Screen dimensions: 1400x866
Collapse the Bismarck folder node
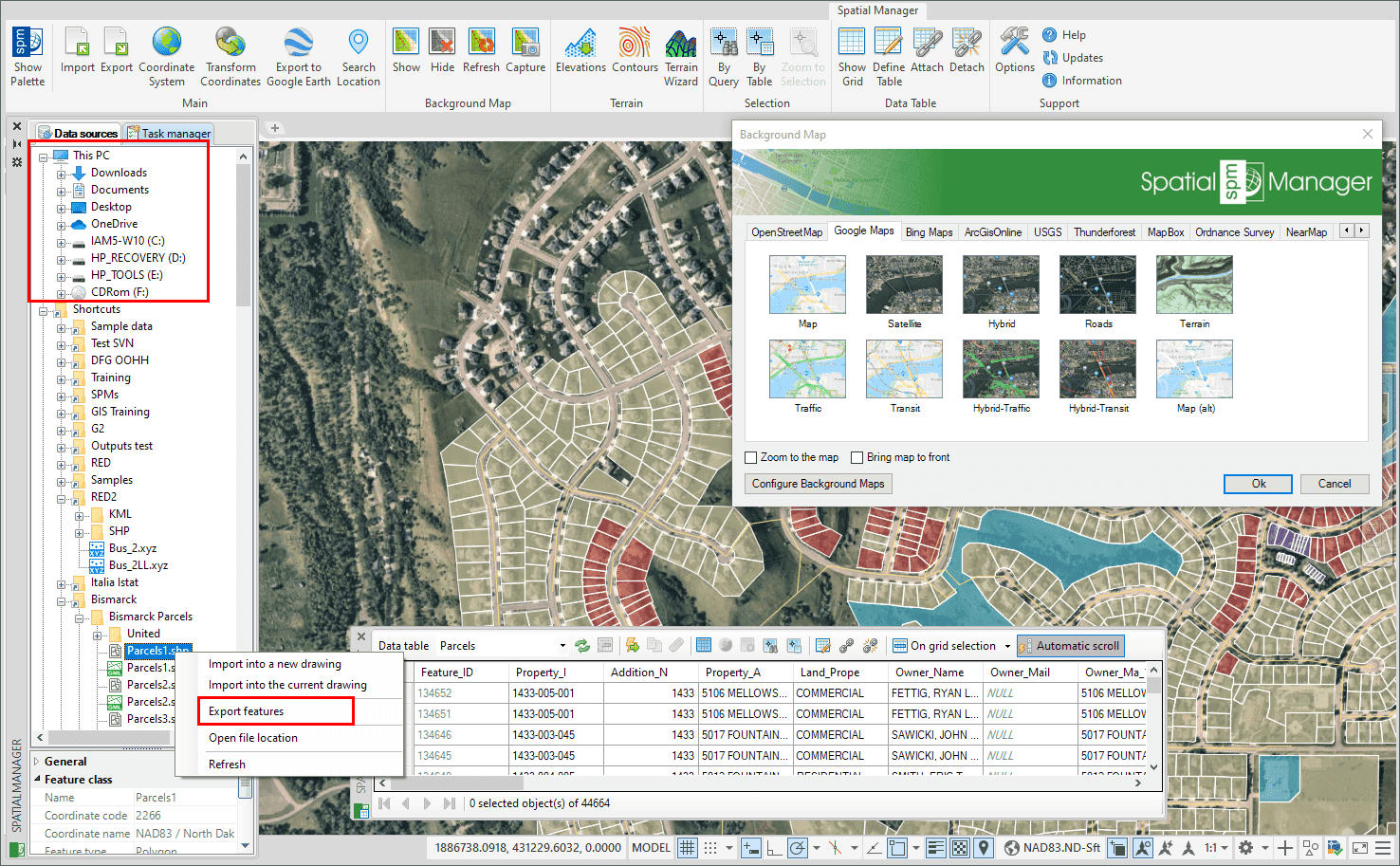click(x=61, y=600)
